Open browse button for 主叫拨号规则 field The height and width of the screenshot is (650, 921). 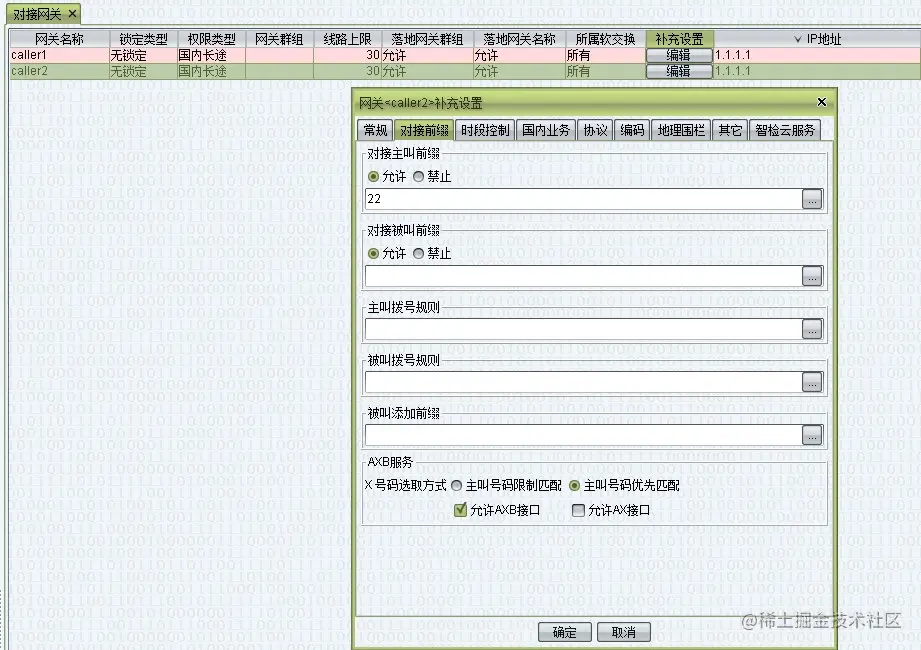click(x=812, y=329)
